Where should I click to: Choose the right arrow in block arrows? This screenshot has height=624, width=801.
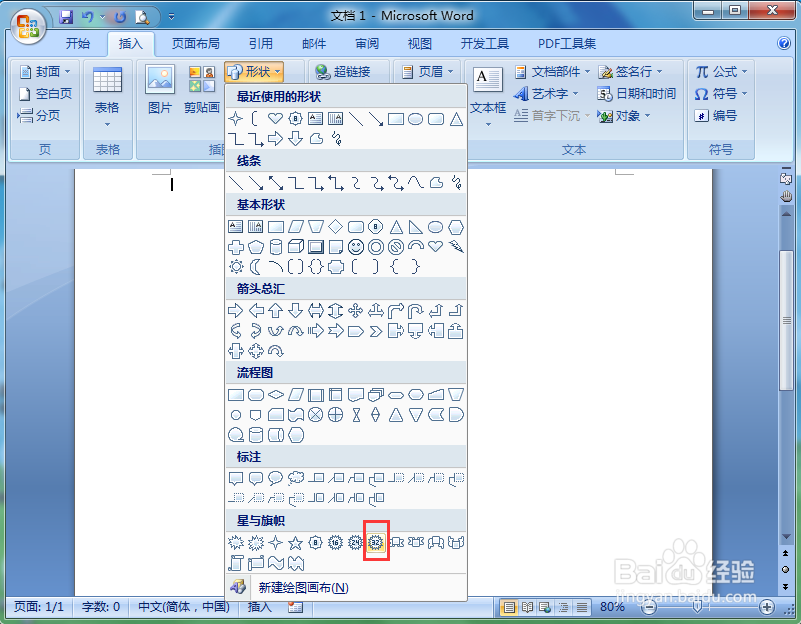point(235,310)
